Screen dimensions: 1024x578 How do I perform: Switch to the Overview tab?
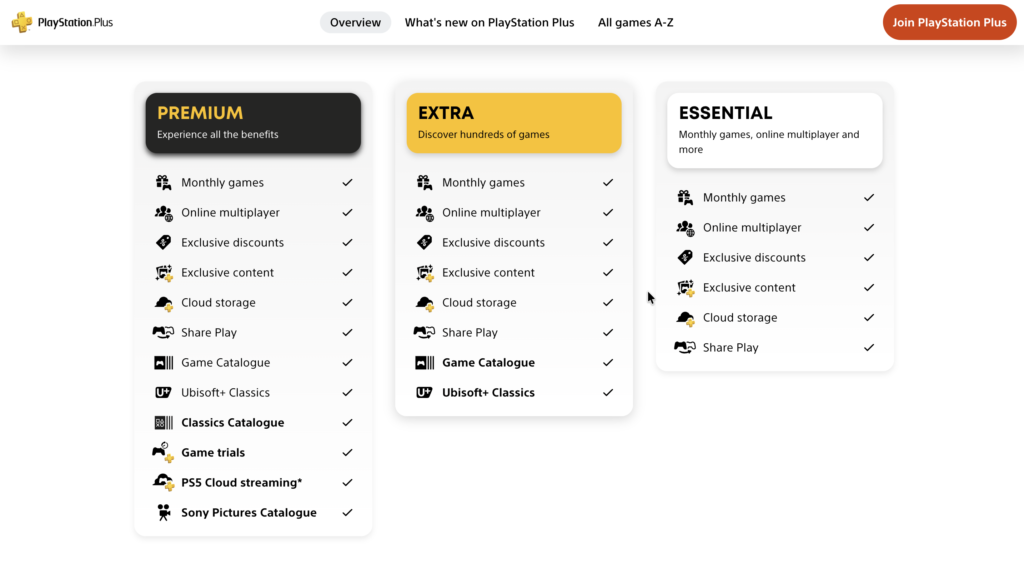point(355,21)
